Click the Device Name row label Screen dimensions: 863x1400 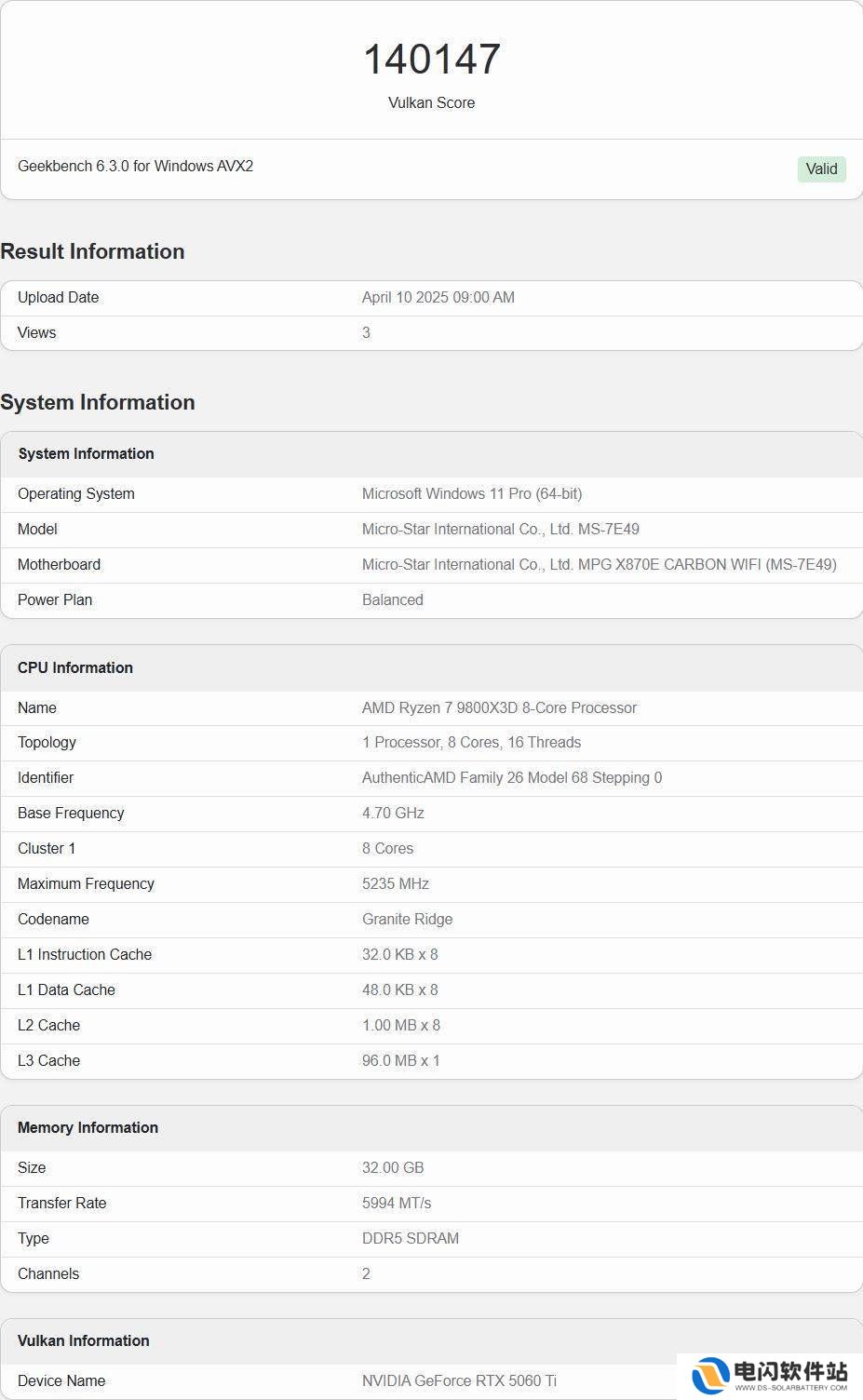[61, 1381]
